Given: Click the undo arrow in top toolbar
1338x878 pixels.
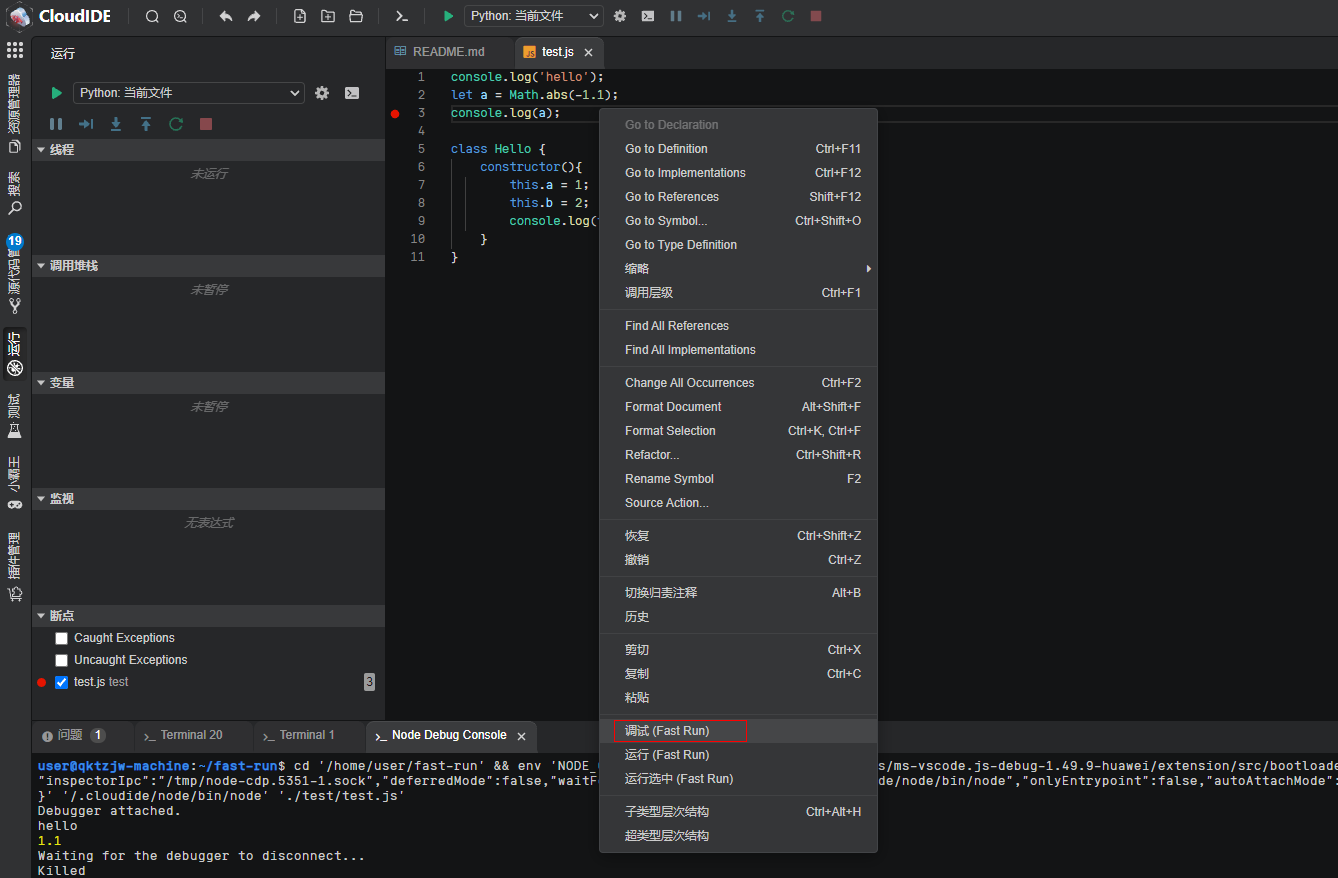Looking at the screenshot, I should [x=225, y=16].
